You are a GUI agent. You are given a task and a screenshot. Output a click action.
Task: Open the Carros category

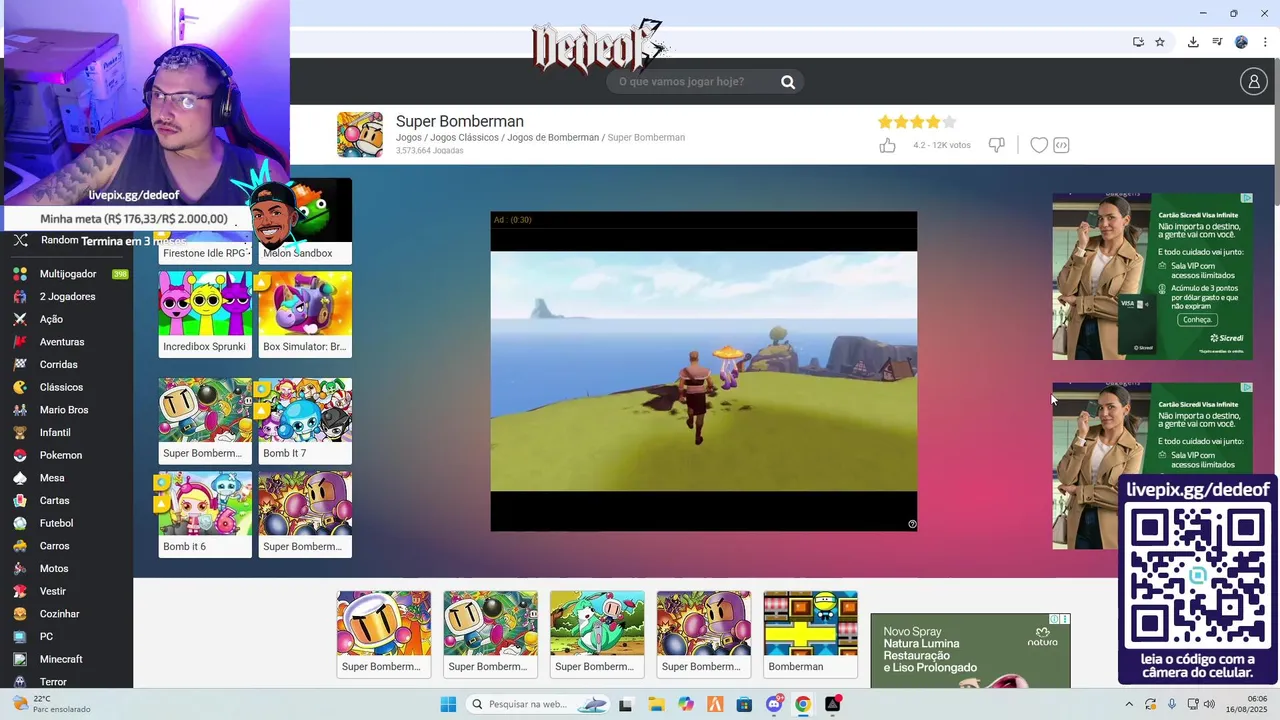coord(54,546)
